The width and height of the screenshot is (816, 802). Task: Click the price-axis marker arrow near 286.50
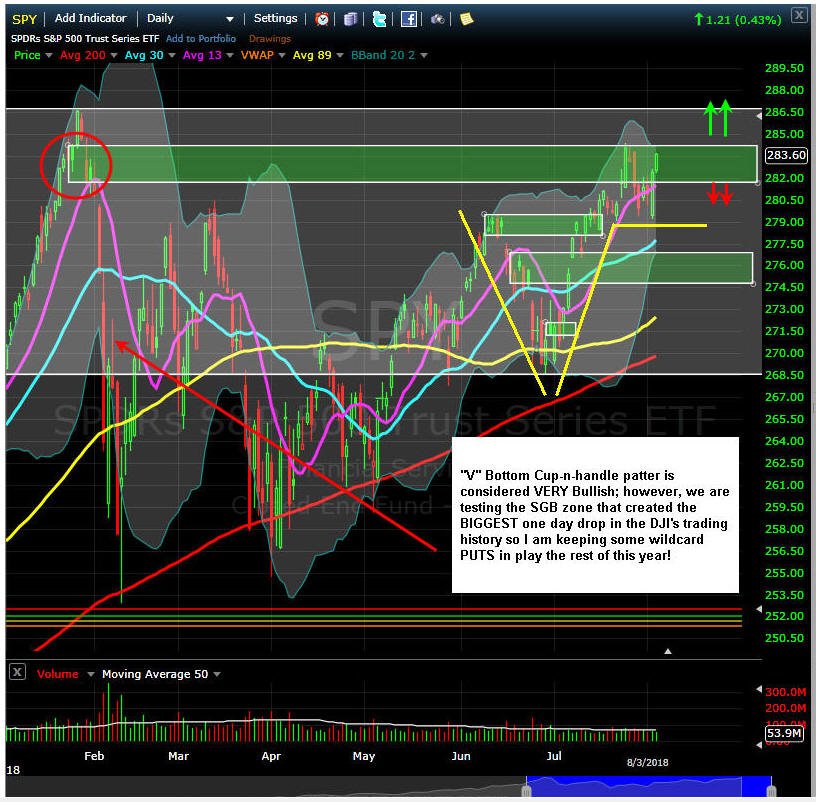[x=758, y=116]
